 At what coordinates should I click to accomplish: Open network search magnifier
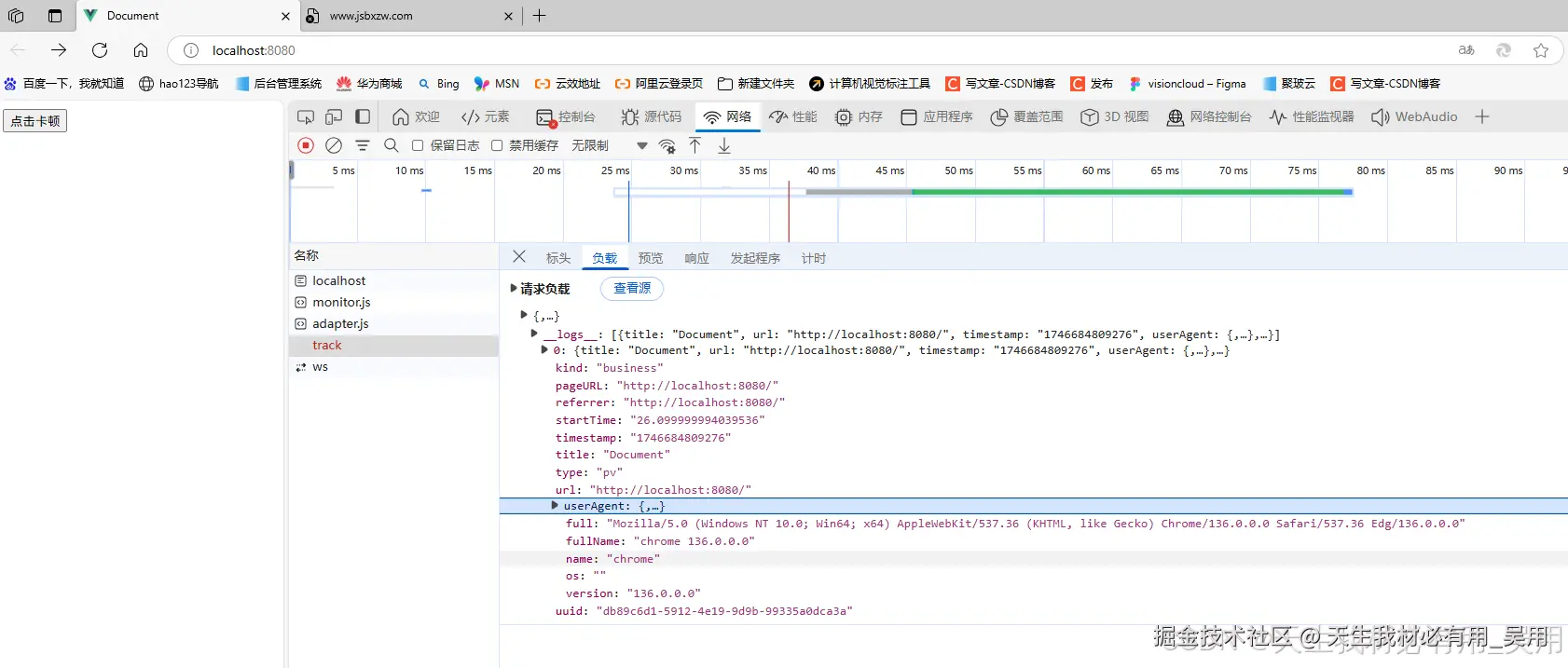pyautogui.click(x=392, y=145)
